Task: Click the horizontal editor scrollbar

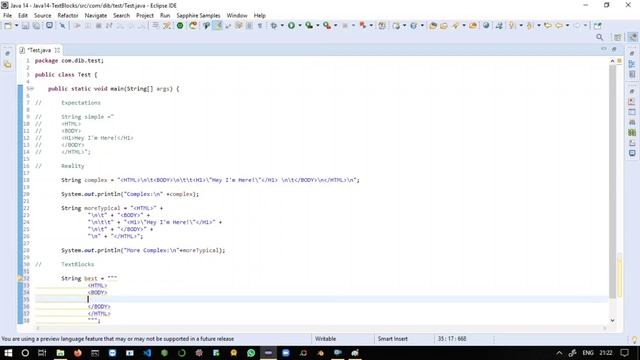Action: 320,328
